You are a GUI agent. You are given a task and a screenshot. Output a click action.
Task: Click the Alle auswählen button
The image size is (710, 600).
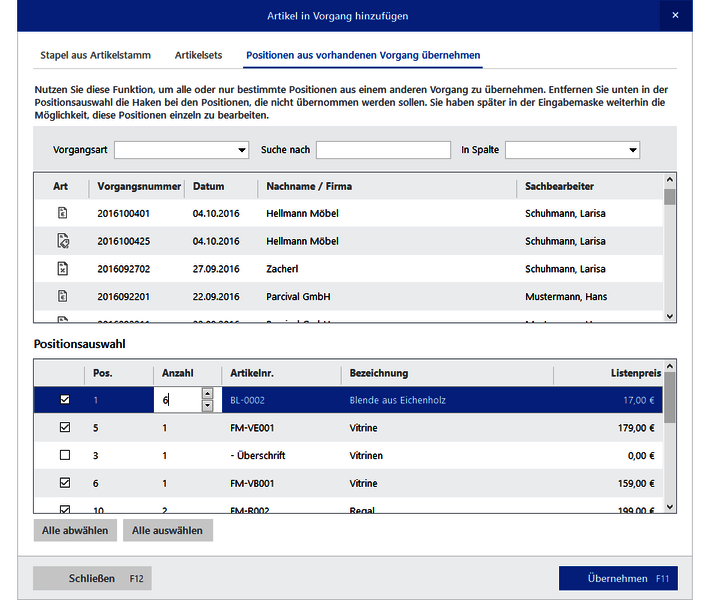168,530
